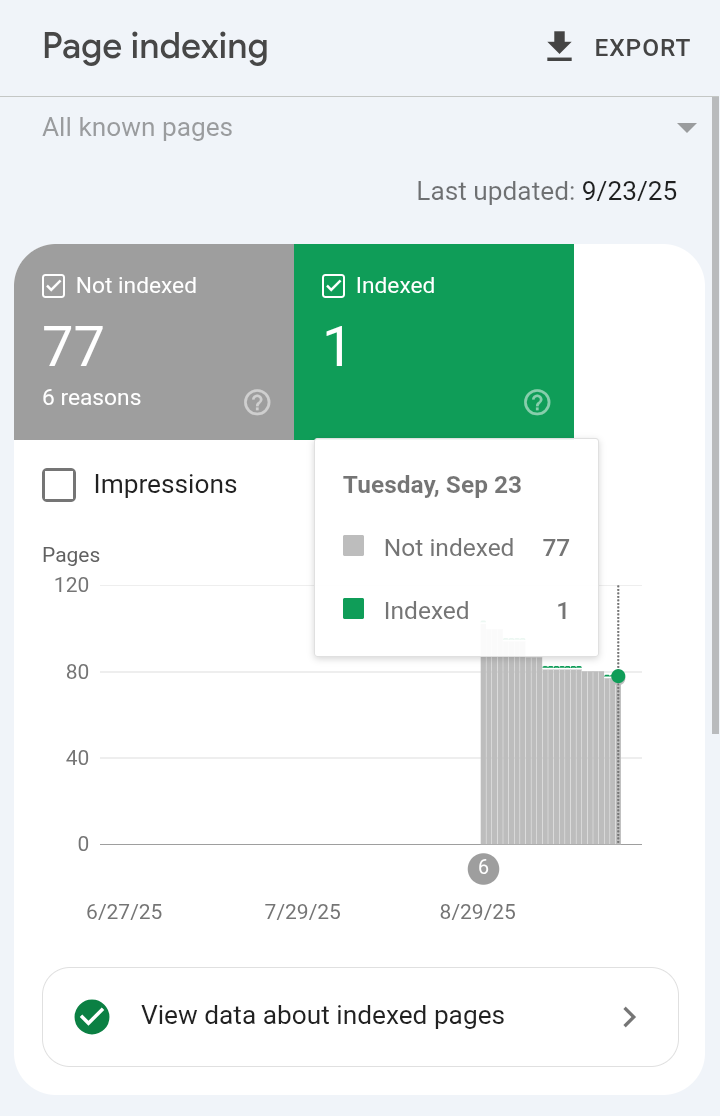720x1116 pixels.
Task: Open help icon on Indexed card
Action: (x=537, y=402)
